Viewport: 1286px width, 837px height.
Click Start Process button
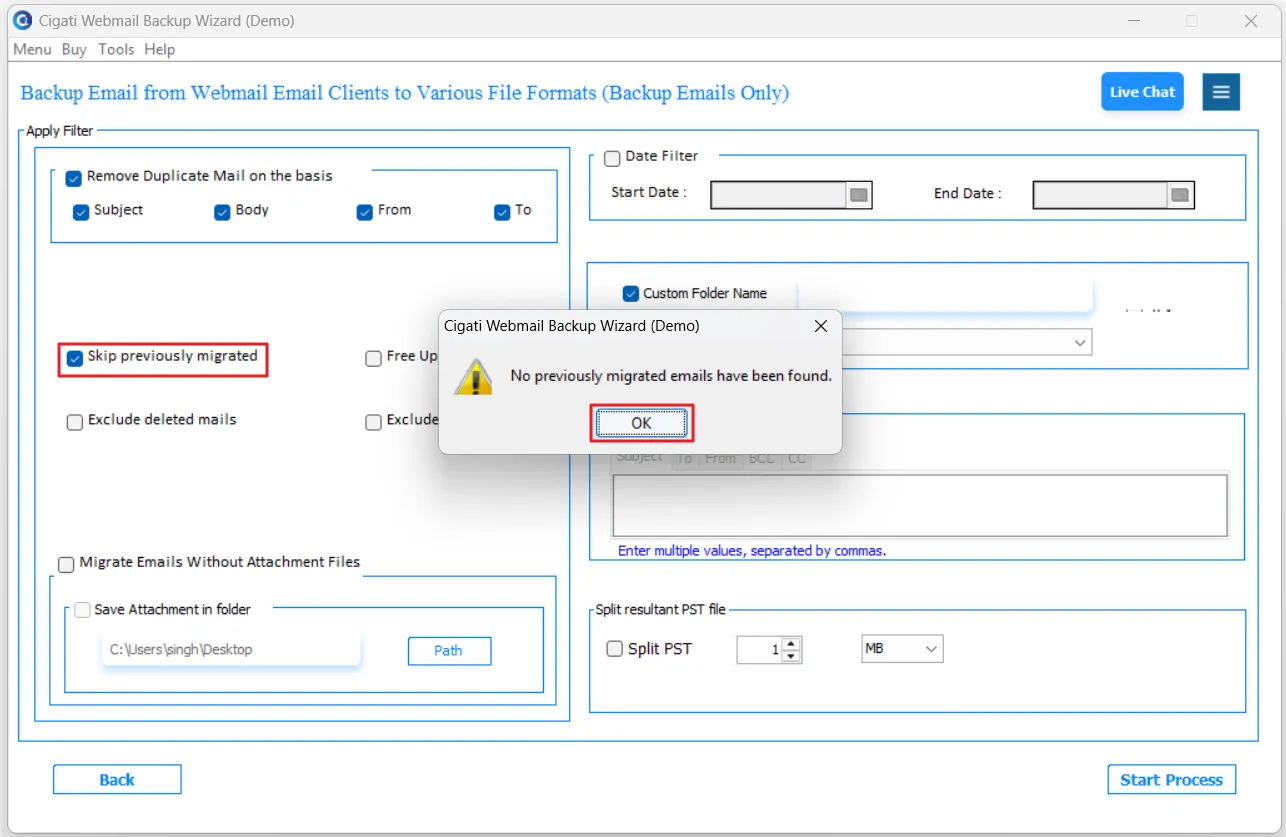pos(1171,780)
